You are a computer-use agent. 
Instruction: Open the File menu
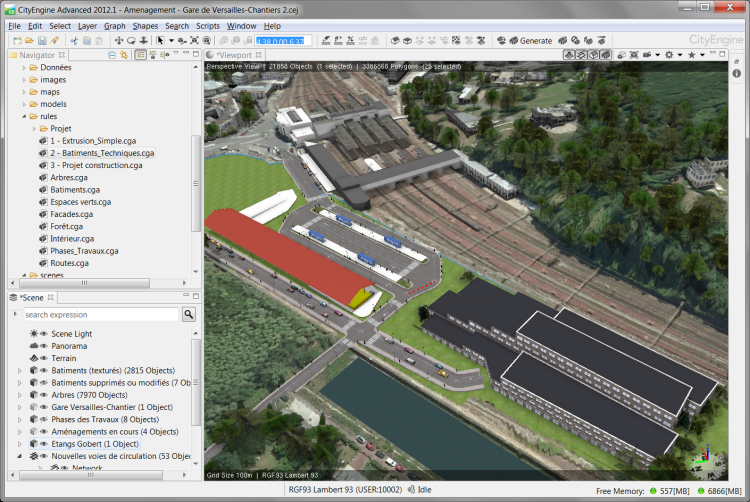[x=14, y=26]
